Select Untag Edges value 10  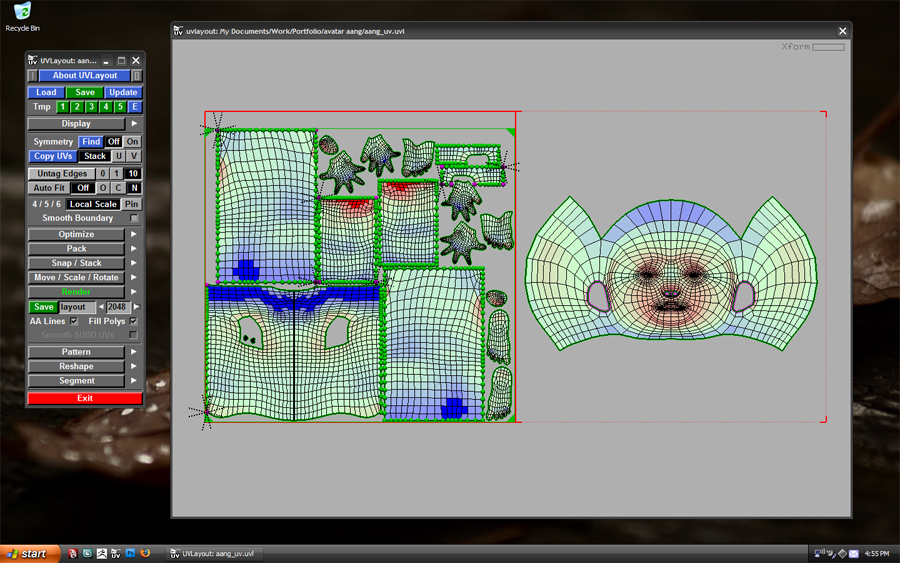(x=133, y=173)
